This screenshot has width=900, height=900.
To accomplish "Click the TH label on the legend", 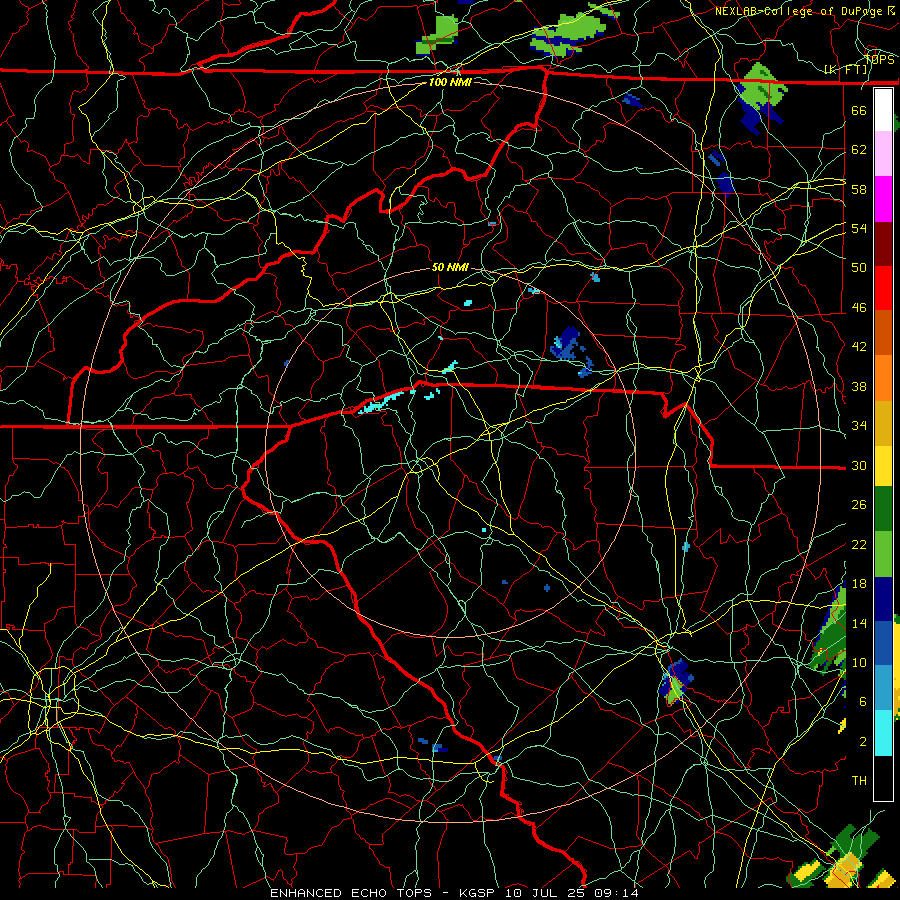I will coord(859,780).
